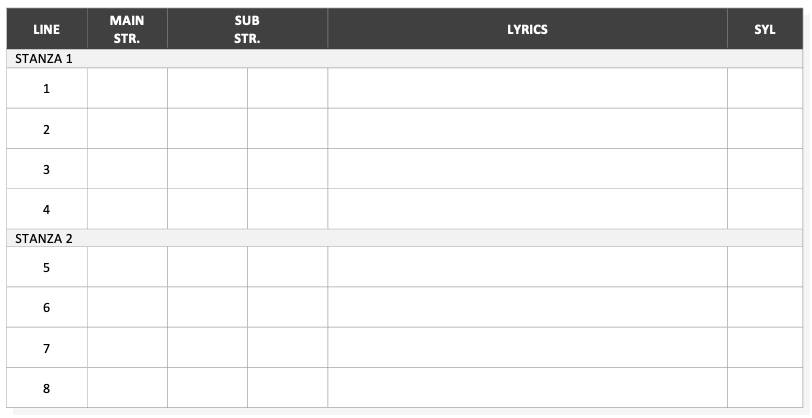Click line number 1 cell

coord(47,88)
